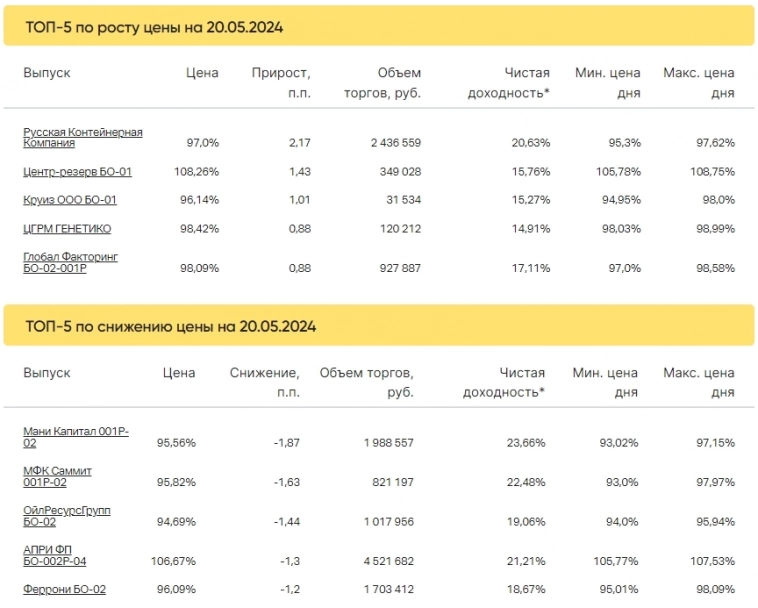Viewport: 758px width, 608px height.
Task: Open the Круиз ООО БО-01 issue
Action: (x=70, y=200)
